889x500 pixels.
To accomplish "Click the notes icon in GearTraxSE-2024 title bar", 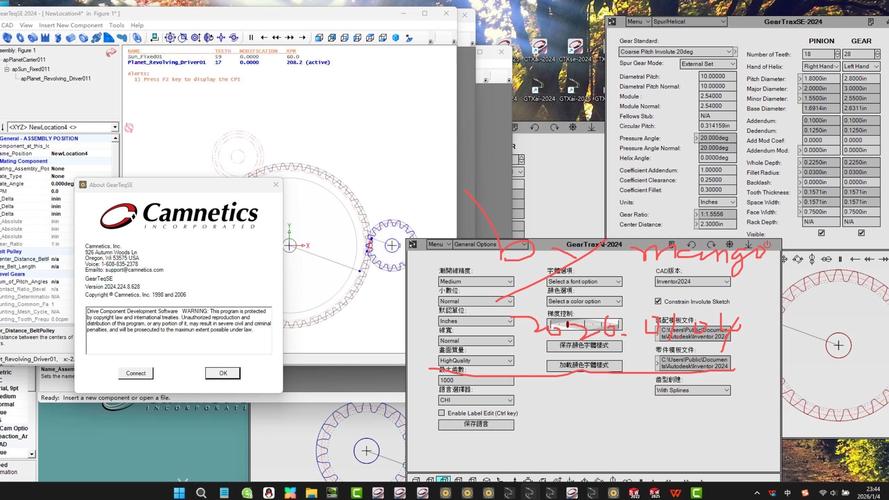I will tap(870, 22).
